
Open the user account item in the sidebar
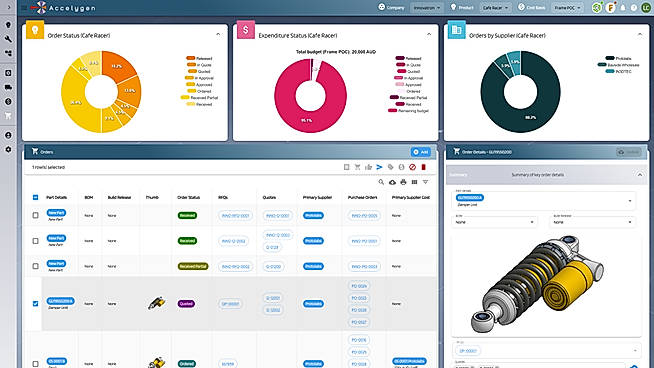[8, 135]
